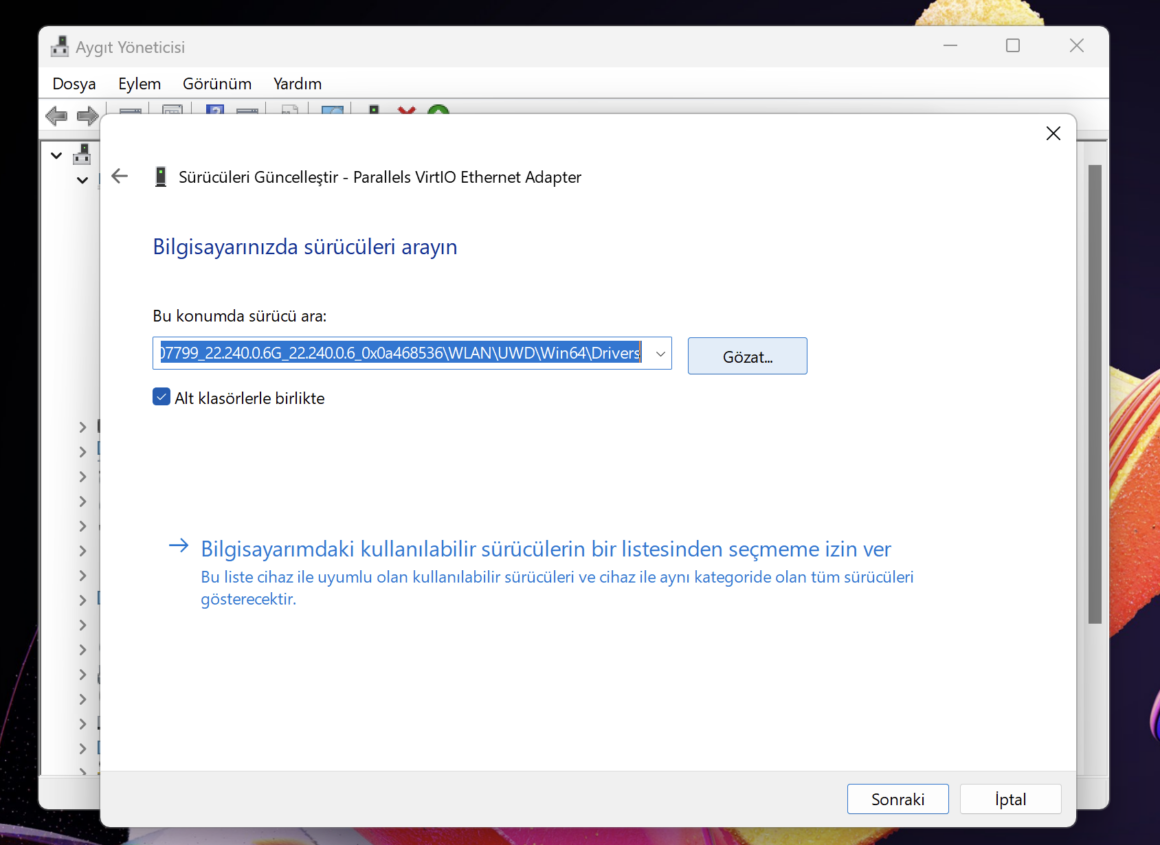
Task: Click the Aygıt Yöneticisi title bar icon
Action: click(60, 47)
